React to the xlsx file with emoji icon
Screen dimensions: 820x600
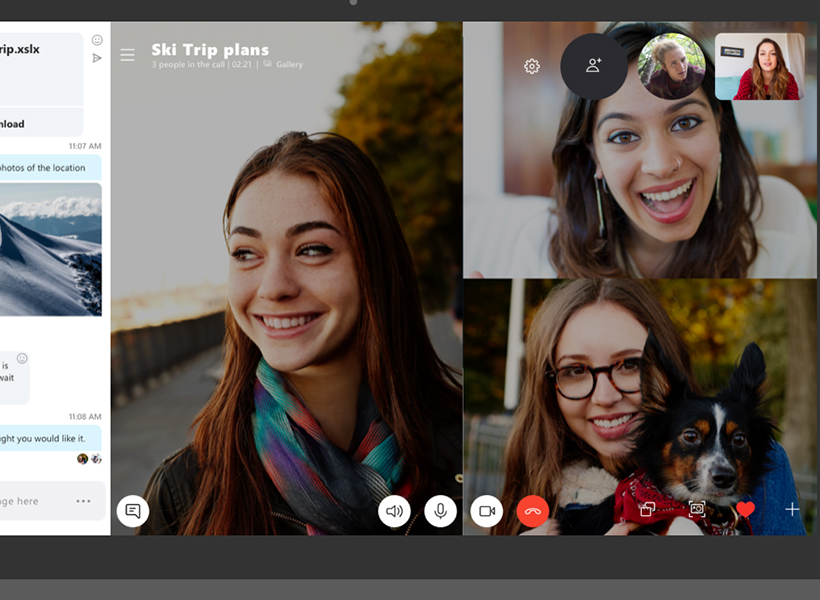coord(97,40)
